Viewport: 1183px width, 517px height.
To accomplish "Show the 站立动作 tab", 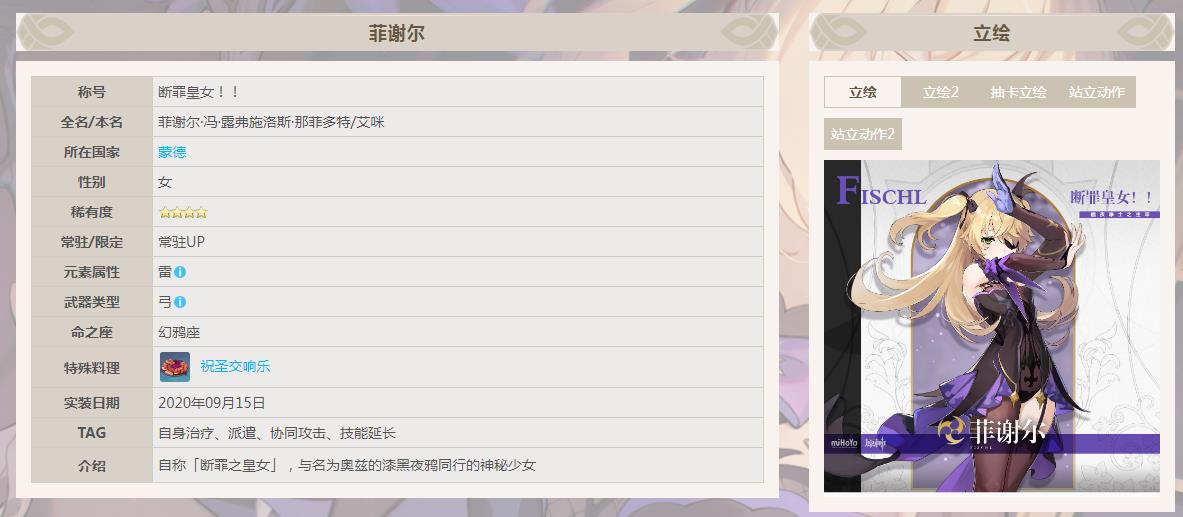I will point(1096,92).
